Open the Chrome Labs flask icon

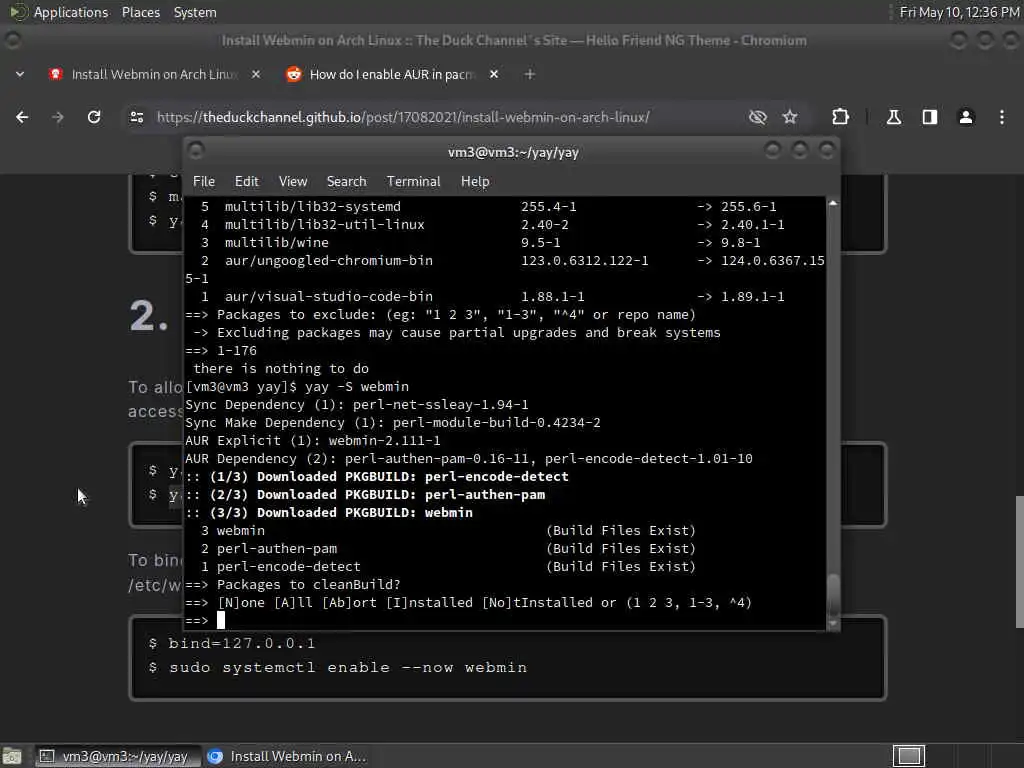(x=893, y=117)
